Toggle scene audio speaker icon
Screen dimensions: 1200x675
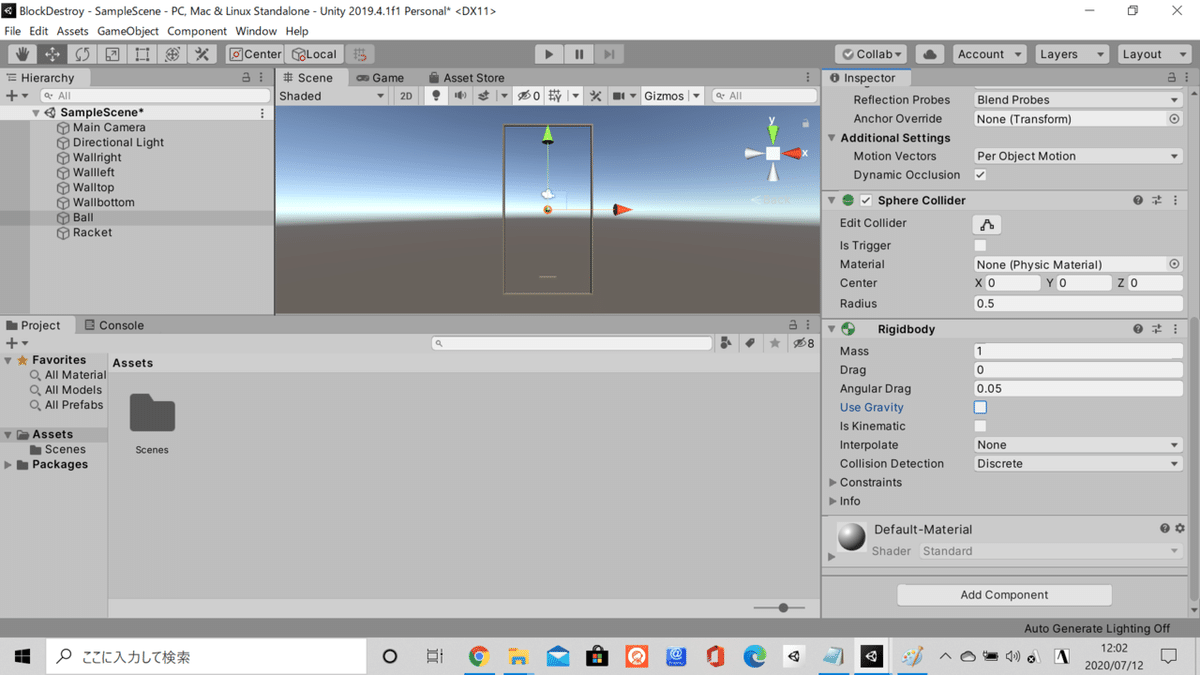(460, 96)
